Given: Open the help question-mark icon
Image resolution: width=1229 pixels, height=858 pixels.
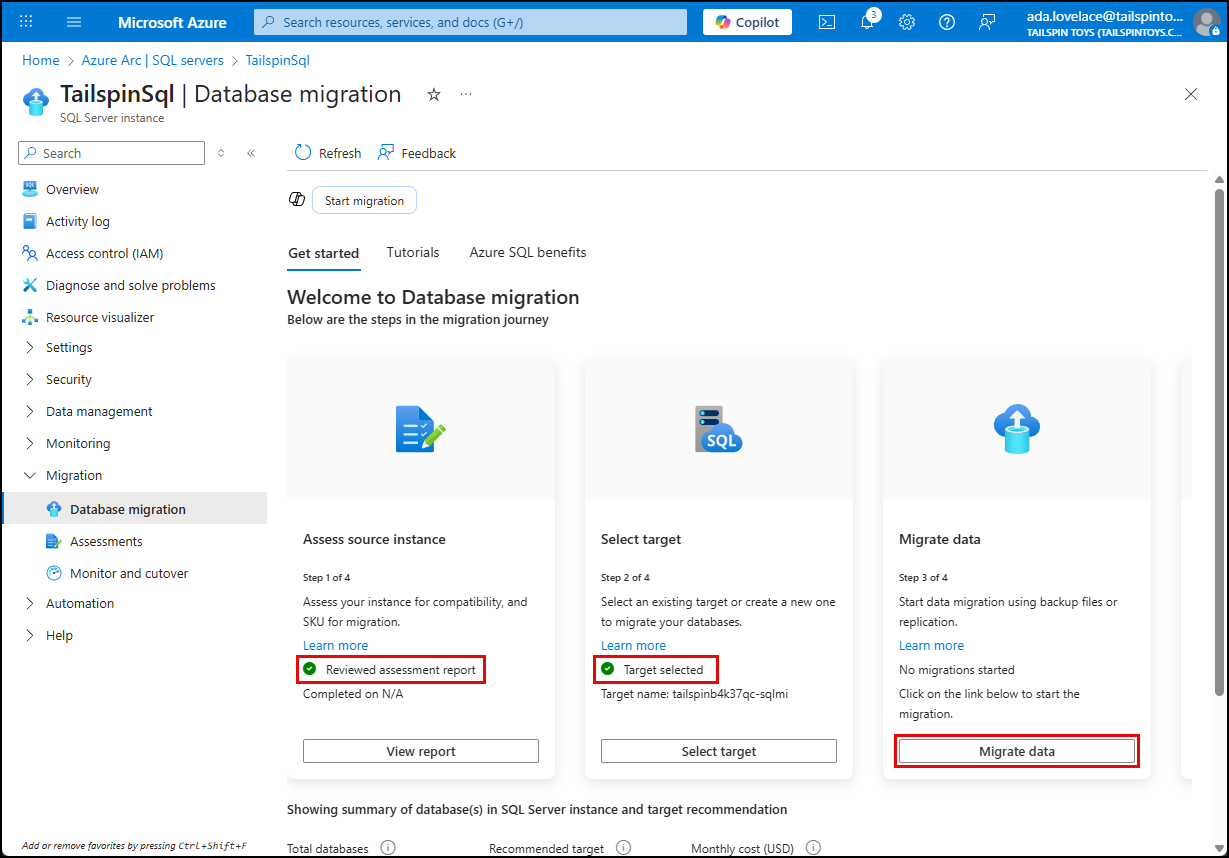Looking at the screenshot, I should (x=946, y=21).
